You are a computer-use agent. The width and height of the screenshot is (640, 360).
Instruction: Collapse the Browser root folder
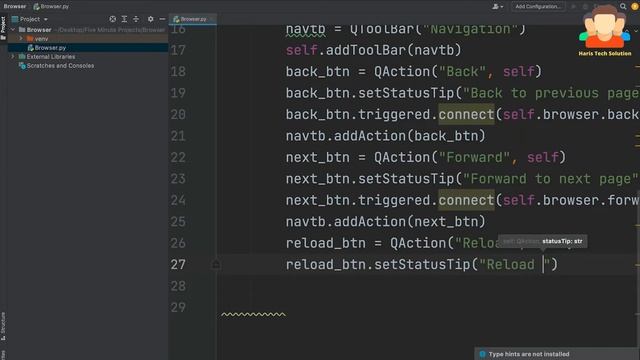[x=13, y=30]
